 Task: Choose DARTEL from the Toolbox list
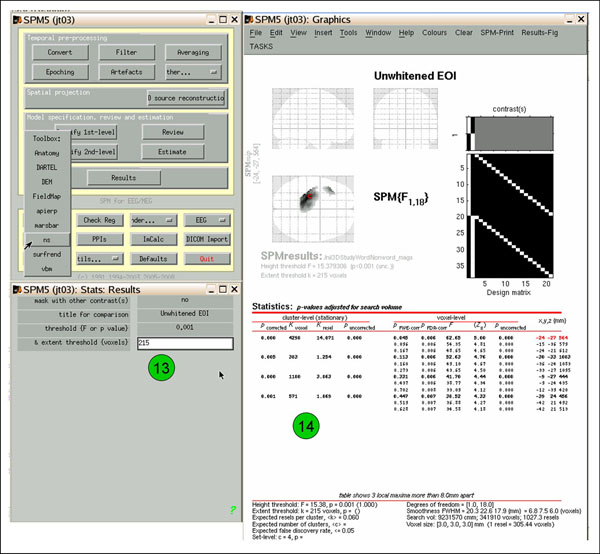(47, 167)
